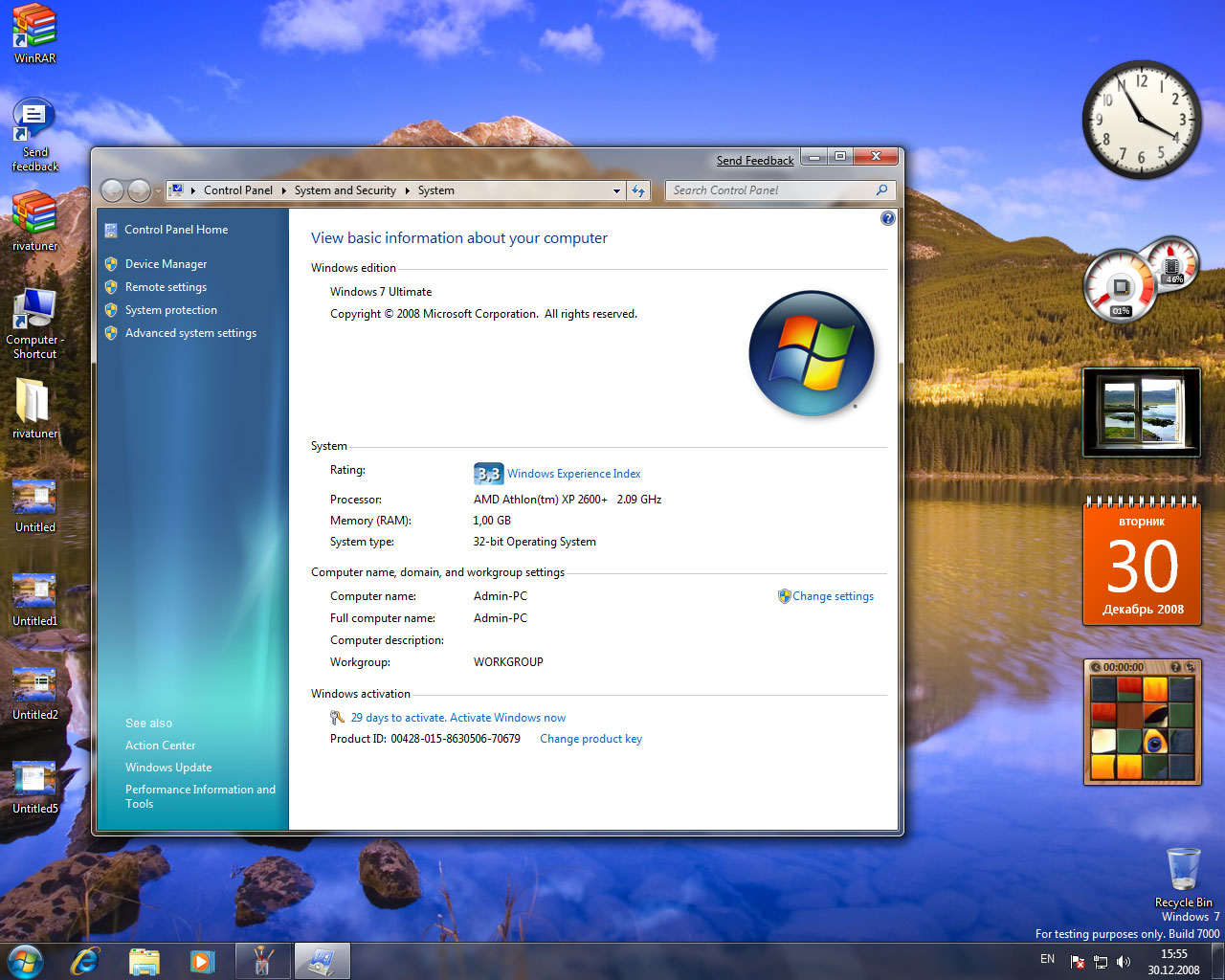Screen dimensions: 1225x980
Task: Expand the arrow after System and Security breadcrumb
Action: (408, 190)
